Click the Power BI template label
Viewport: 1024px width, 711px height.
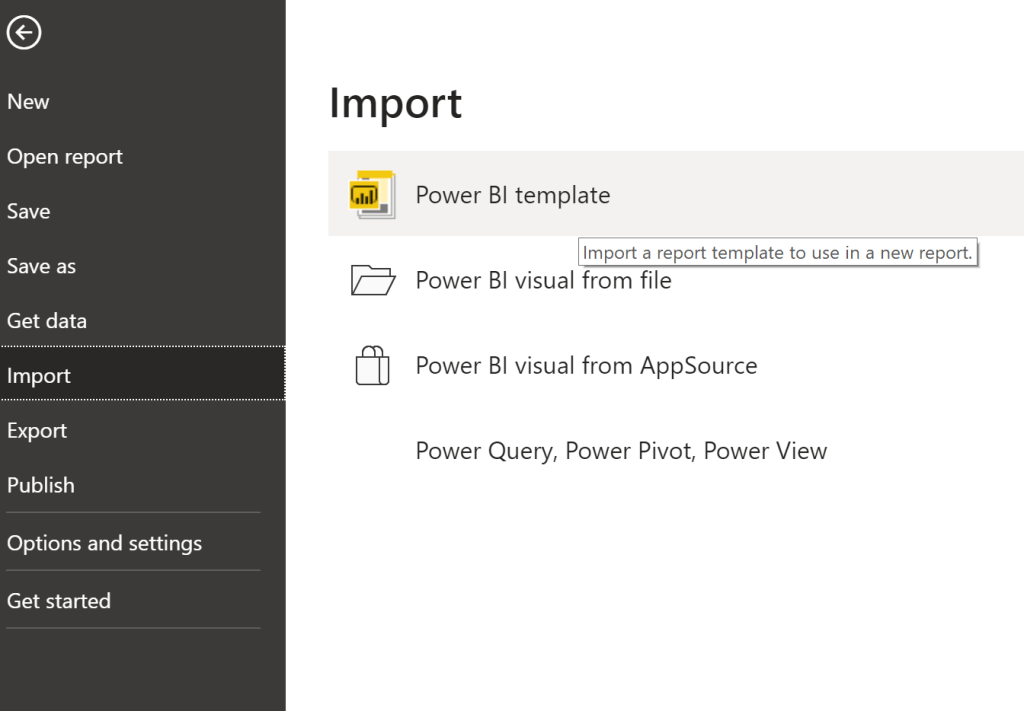coord(512,195)
